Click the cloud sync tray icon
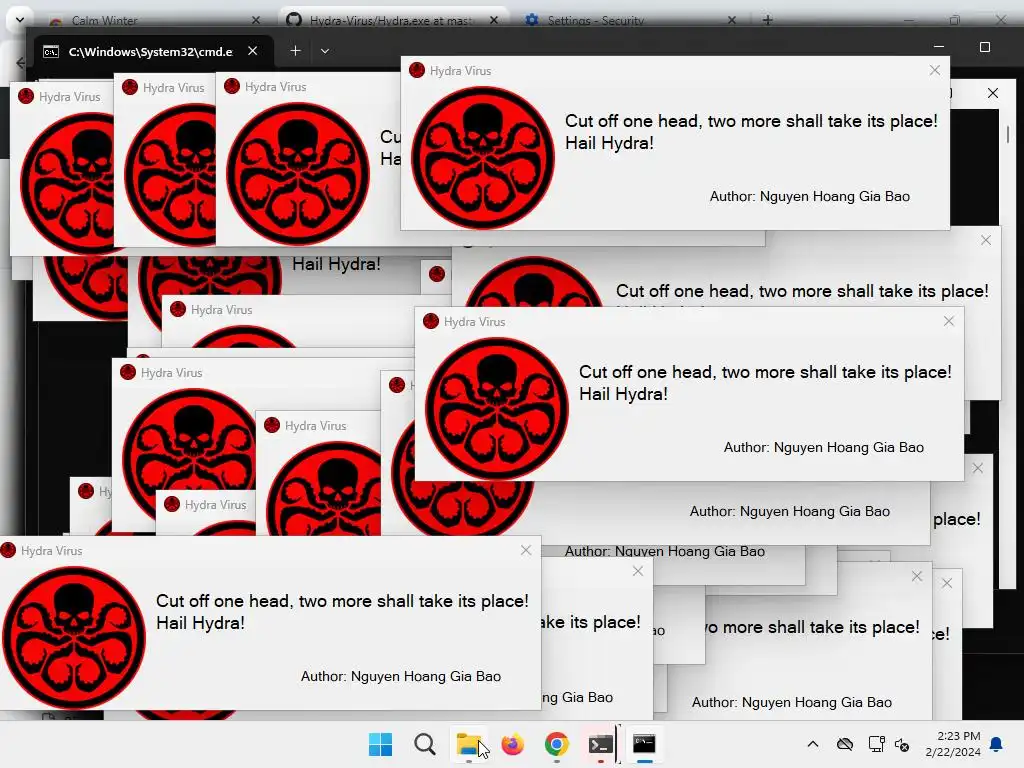The width and height of the screenshot is (1024, 768). tap(844, 744)
